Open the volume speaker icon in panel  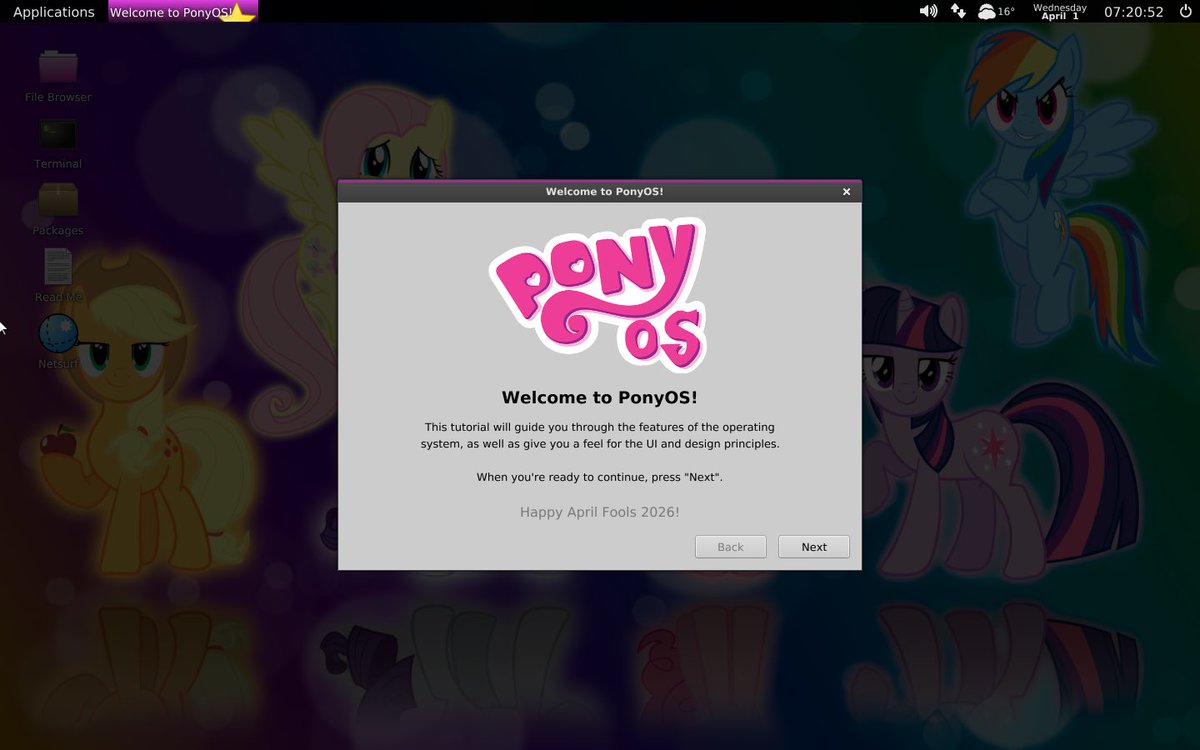pos(928,11)
